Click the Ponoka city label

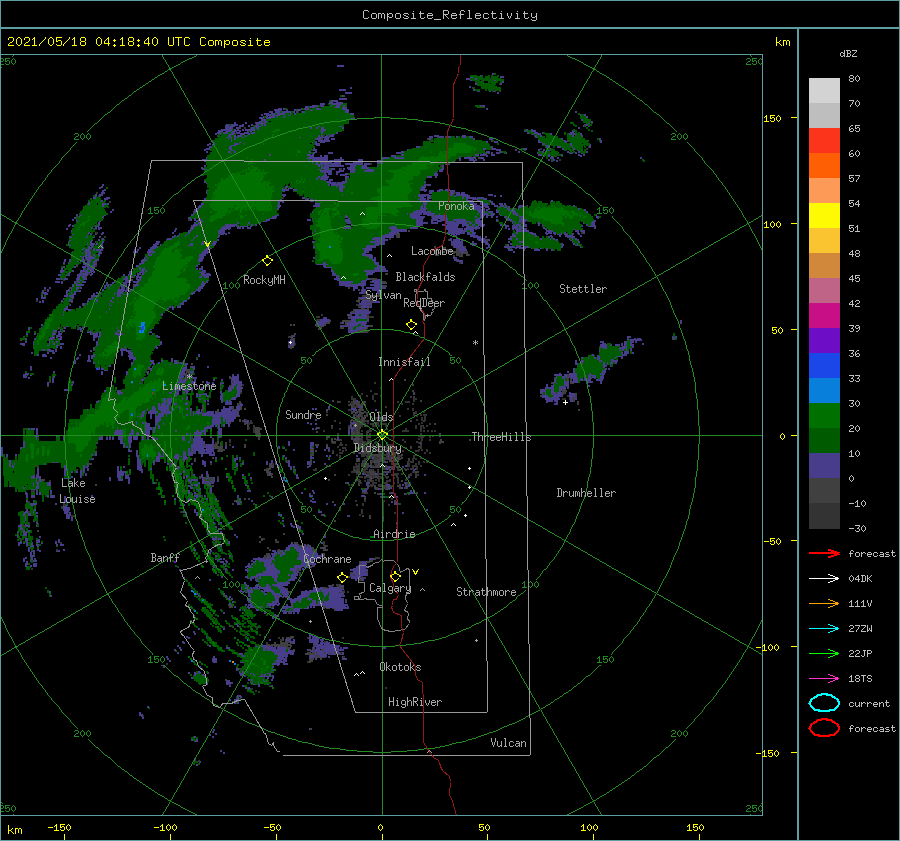tap(456, 206)
